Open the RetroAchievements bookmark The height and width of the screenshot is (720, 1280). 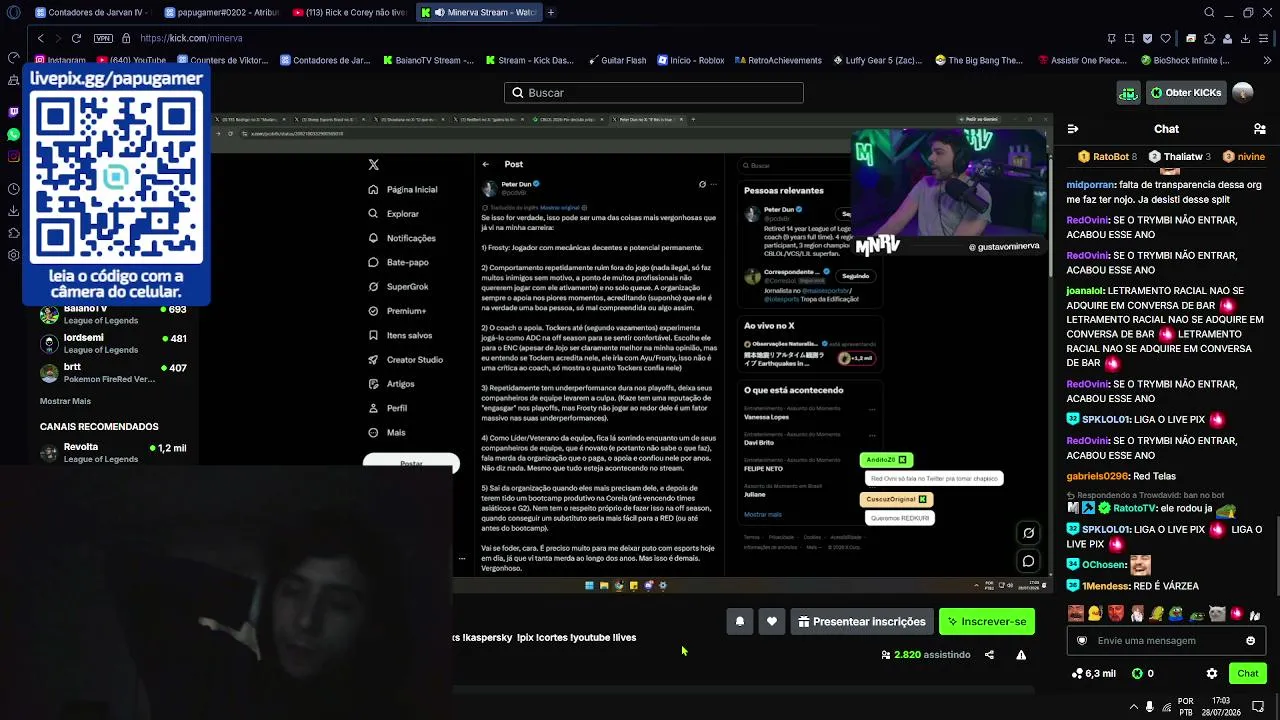coord(777,60)
